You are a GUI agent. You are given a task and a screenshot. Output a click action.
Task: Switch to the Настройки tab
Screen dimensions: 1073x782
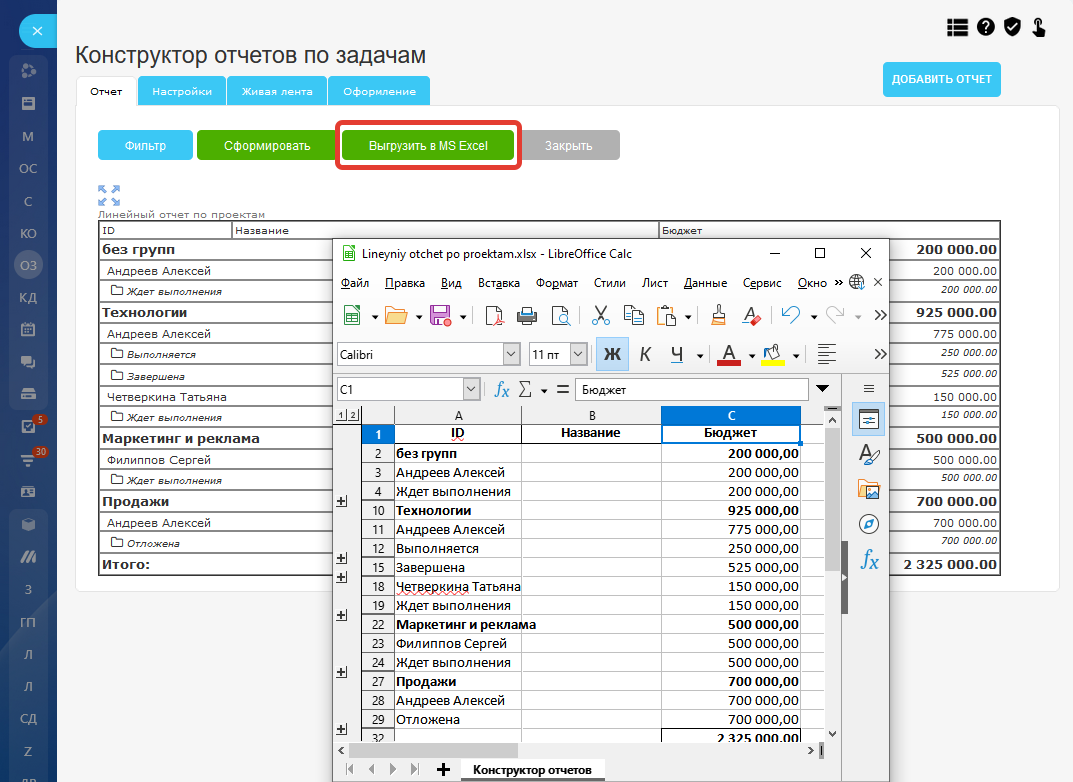182,91
